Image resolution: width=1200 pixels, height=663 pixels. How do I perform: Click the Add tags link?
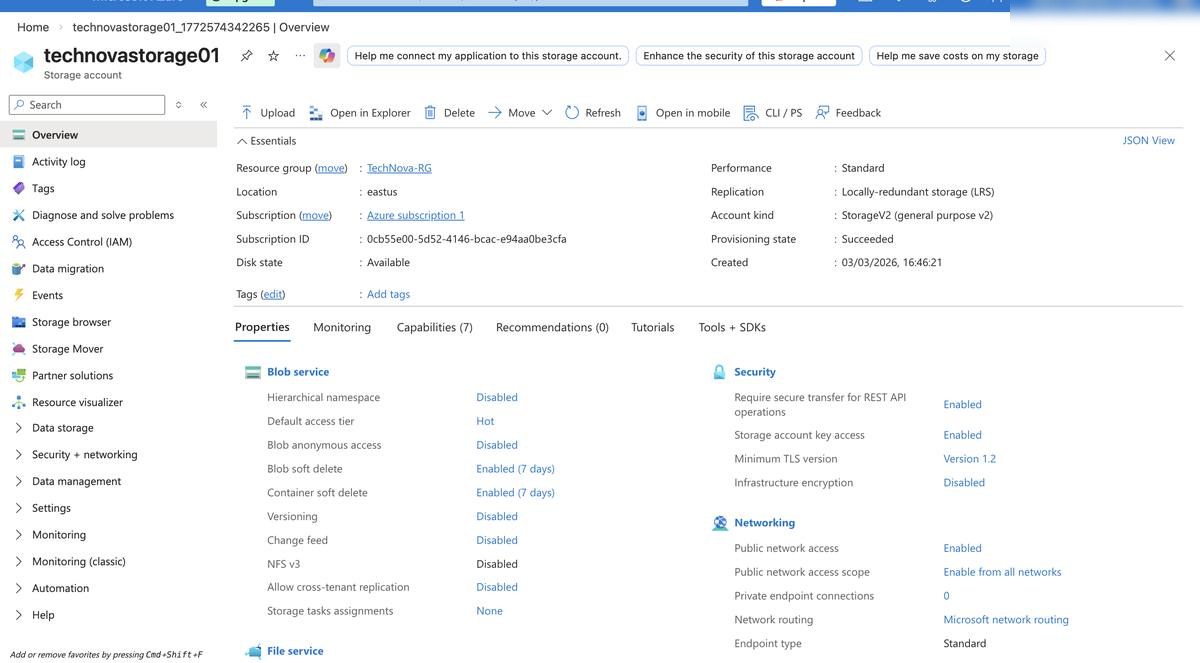pos(388,294)
